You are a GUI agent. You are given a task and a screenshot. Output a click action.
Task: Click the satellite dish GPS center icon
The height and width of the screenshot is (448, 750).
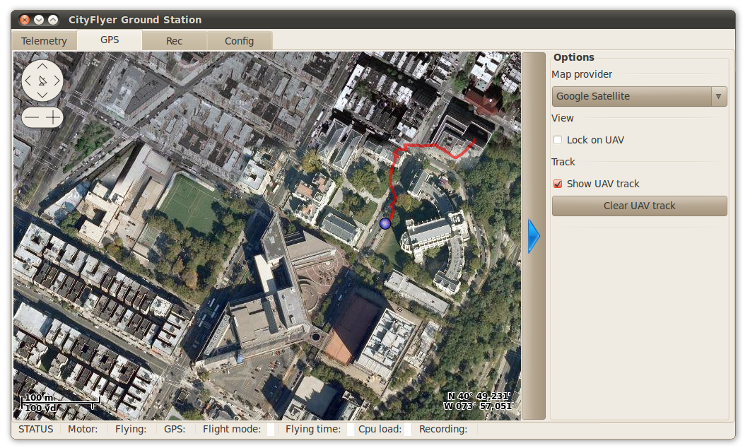[x=42, y=80]
